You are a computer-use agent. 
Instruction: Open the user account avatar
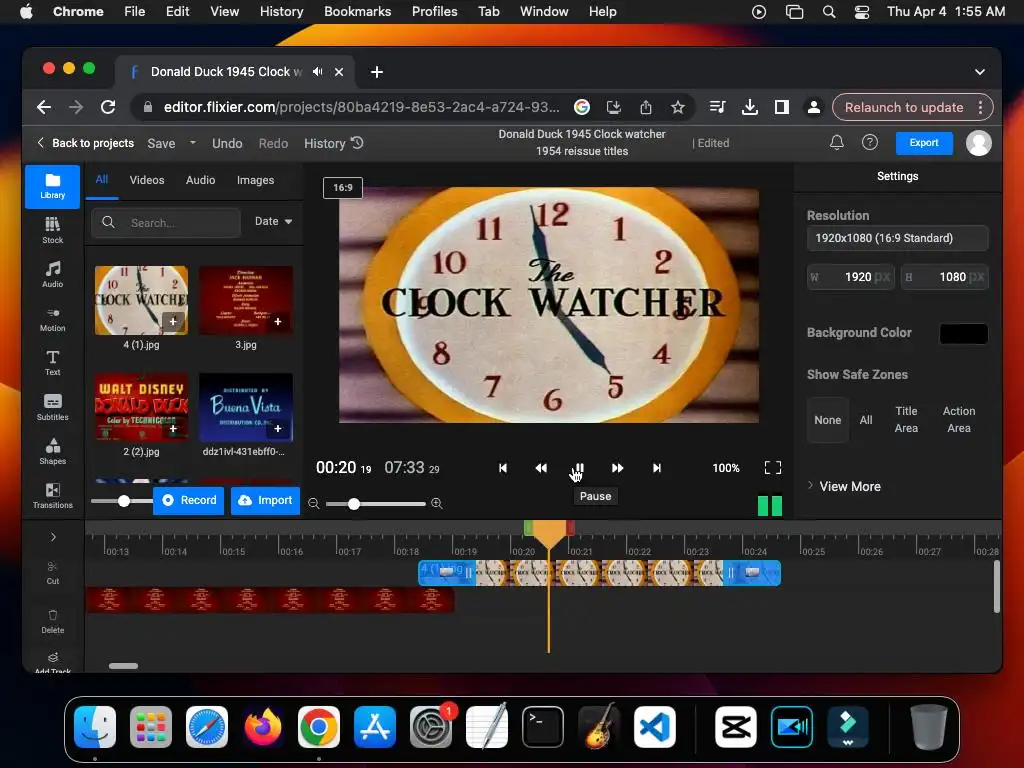(978, 143)
